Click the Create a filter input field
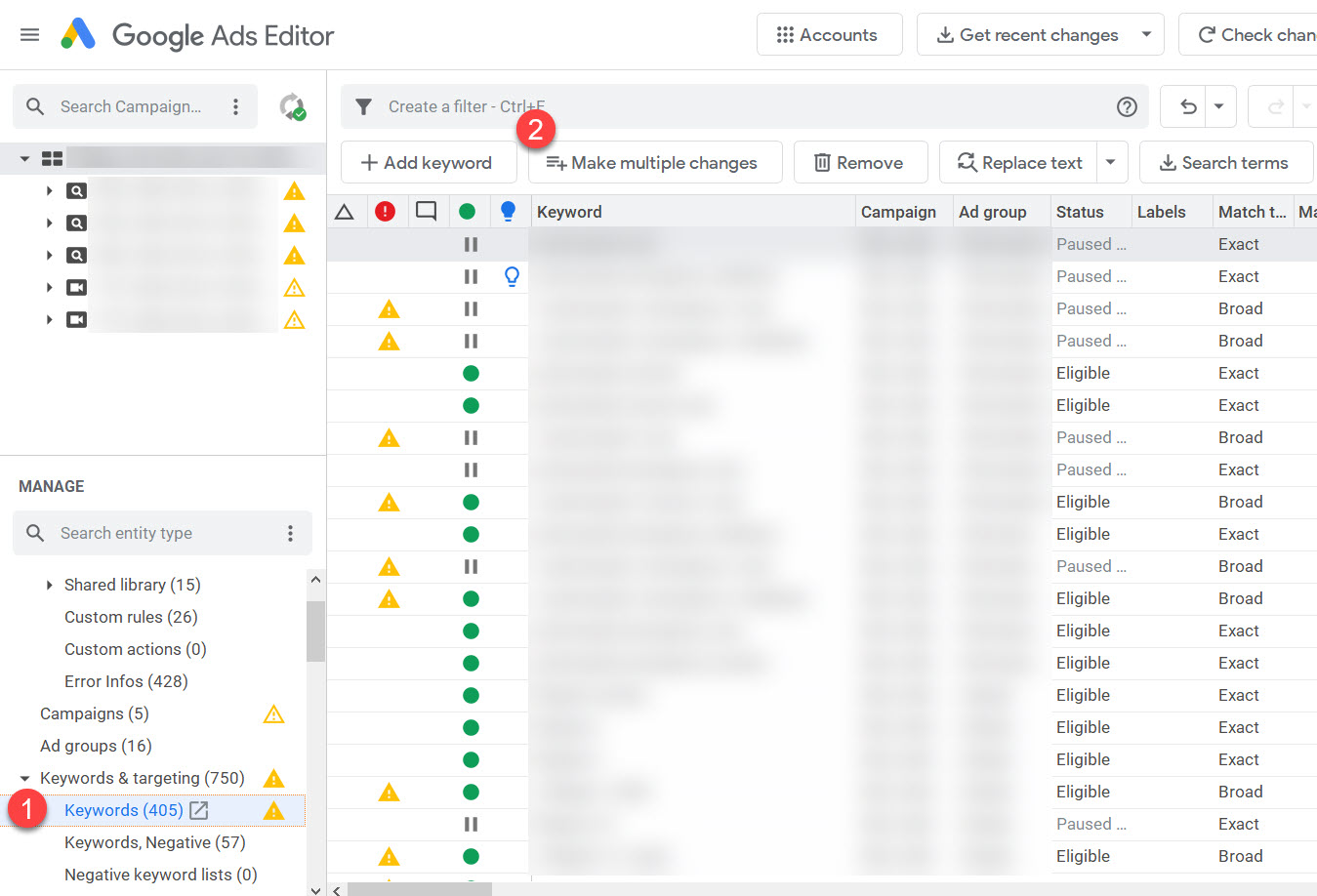This screenshot has width=1317, height=896. pyautogui.click(x=683, y=106)
